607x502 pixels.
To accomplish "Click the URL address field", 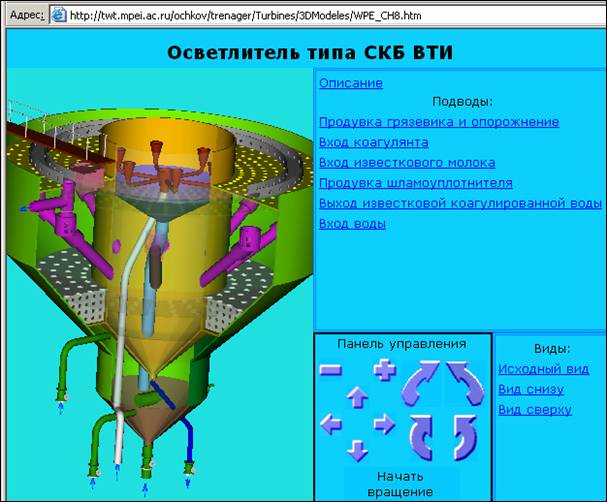I will point(329,16).
